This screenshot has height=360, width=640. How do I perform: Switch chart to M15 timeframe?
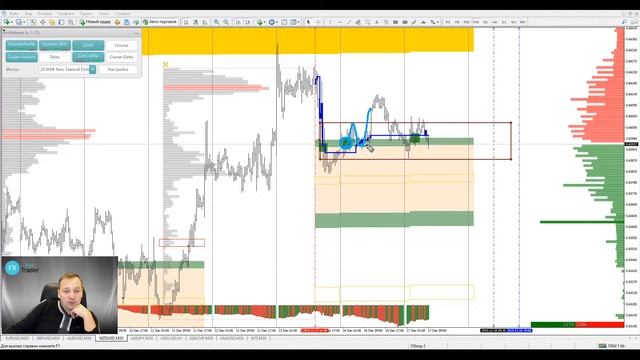[467, 22]
